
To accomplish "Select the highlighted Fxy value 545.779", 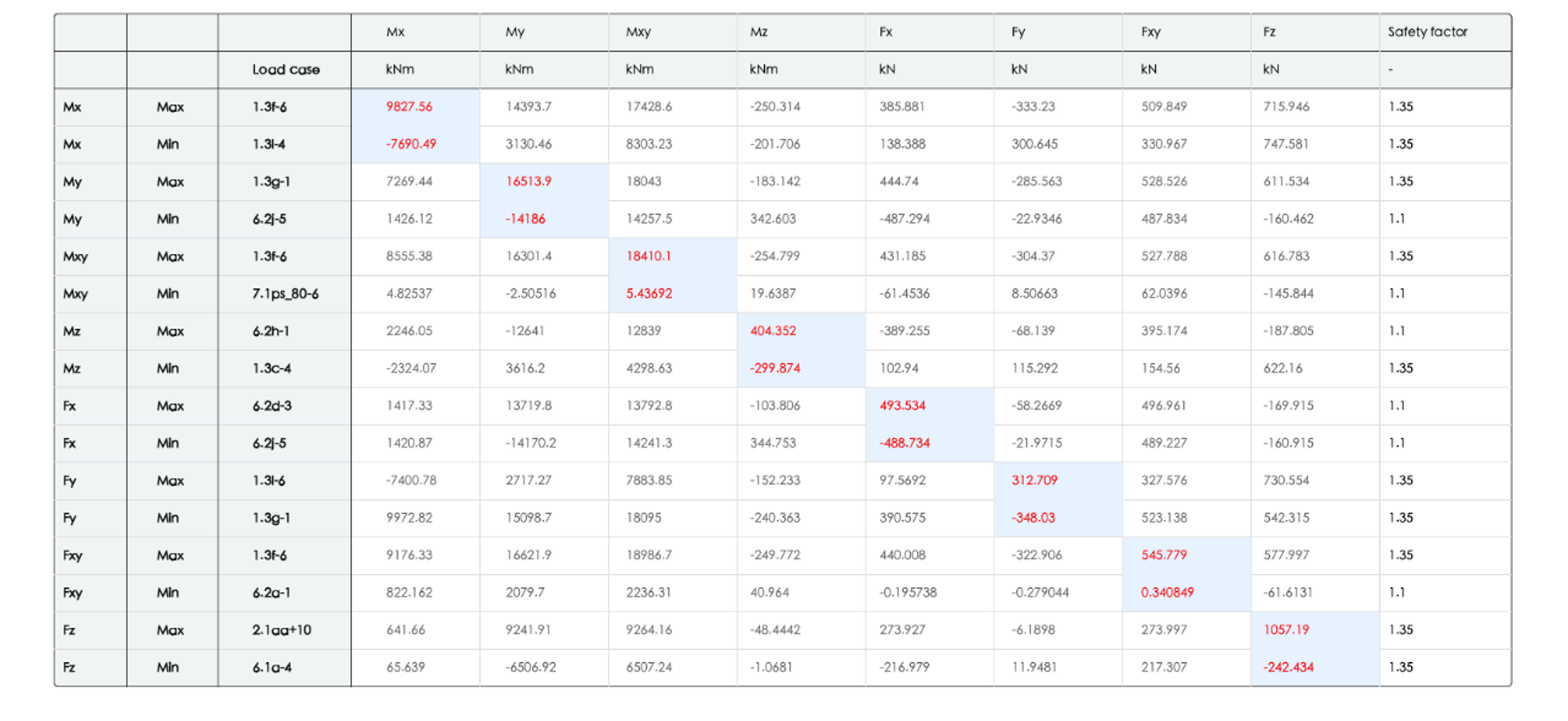I will tap(1164, 555).
